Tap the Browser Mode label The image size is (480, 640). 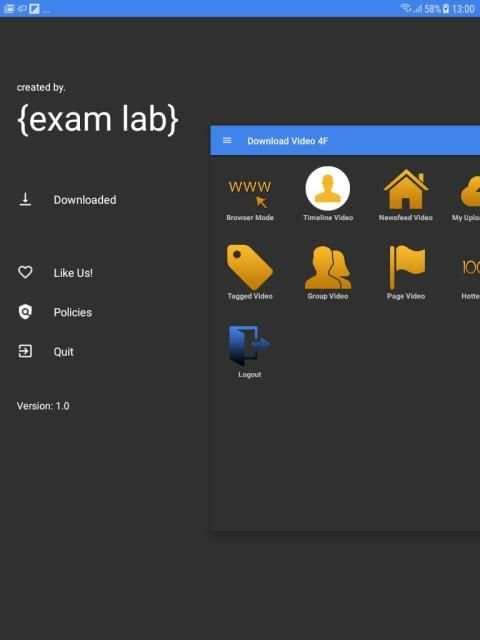pos(250,218)
